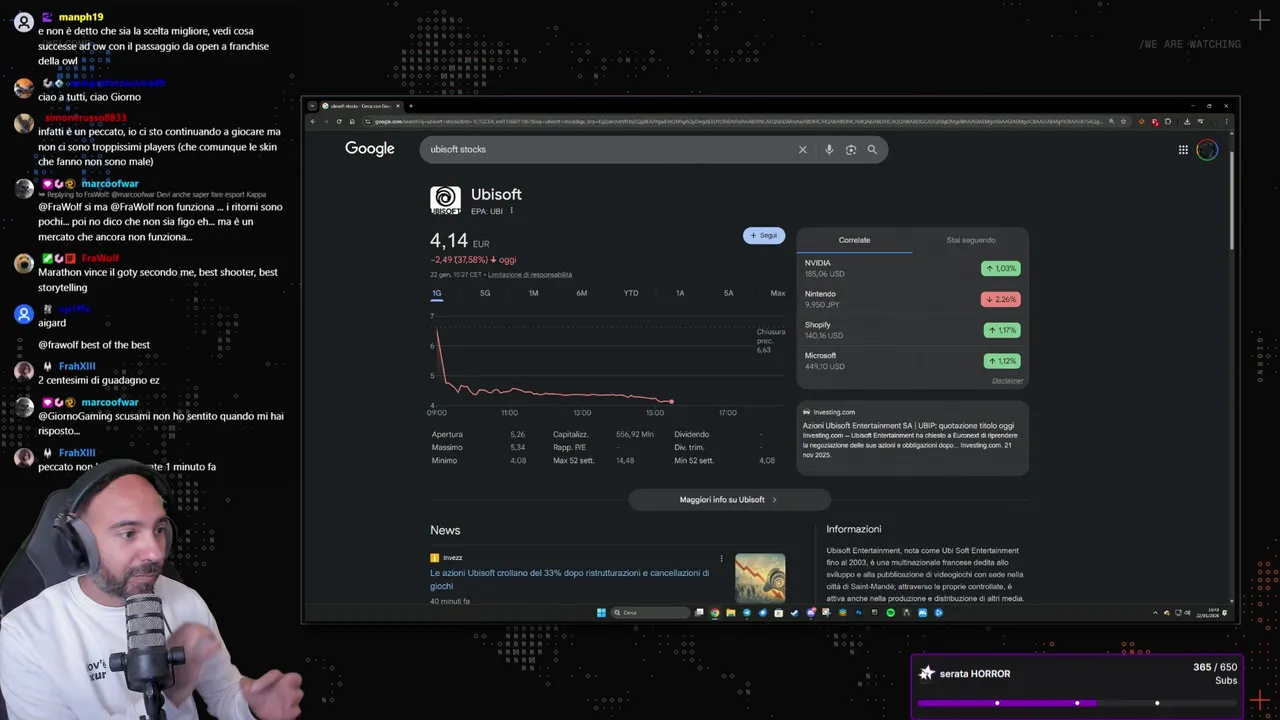Open the Chrome downloads icon
The width and height of the screenshot is (1280, 720).
click(1187, 121)
